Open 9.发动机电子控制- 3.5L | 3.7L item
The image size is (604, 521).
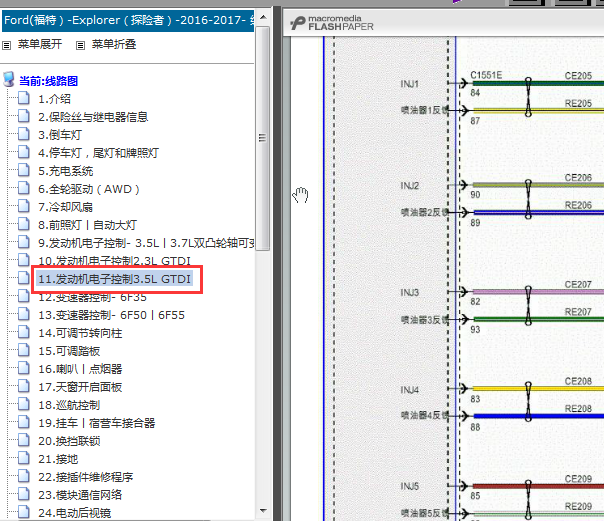tap(146, 243)
